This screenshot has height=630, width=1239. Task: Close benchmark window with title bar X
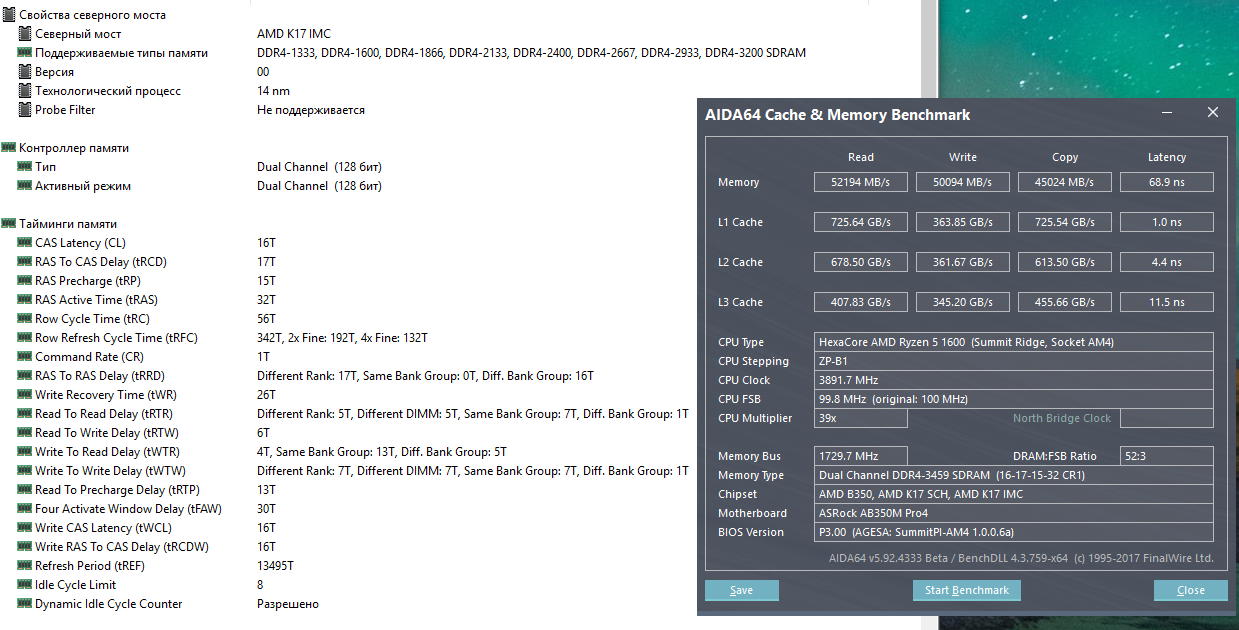(x=1212, y=114)
